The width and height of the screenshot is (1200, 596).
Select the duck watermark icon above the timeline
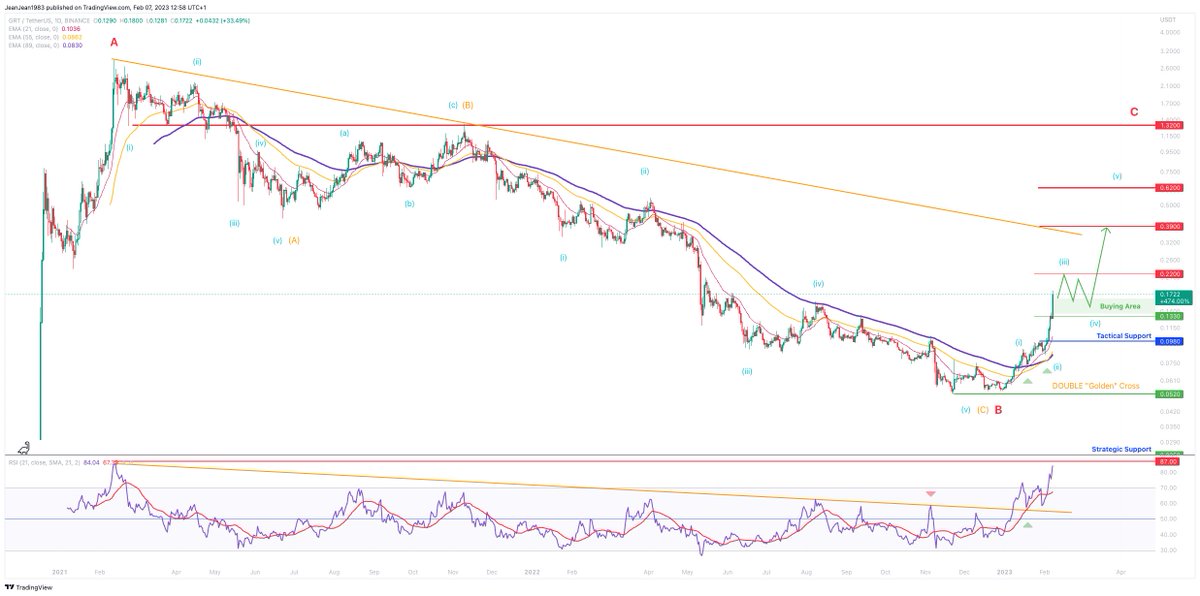click(24, 449)
